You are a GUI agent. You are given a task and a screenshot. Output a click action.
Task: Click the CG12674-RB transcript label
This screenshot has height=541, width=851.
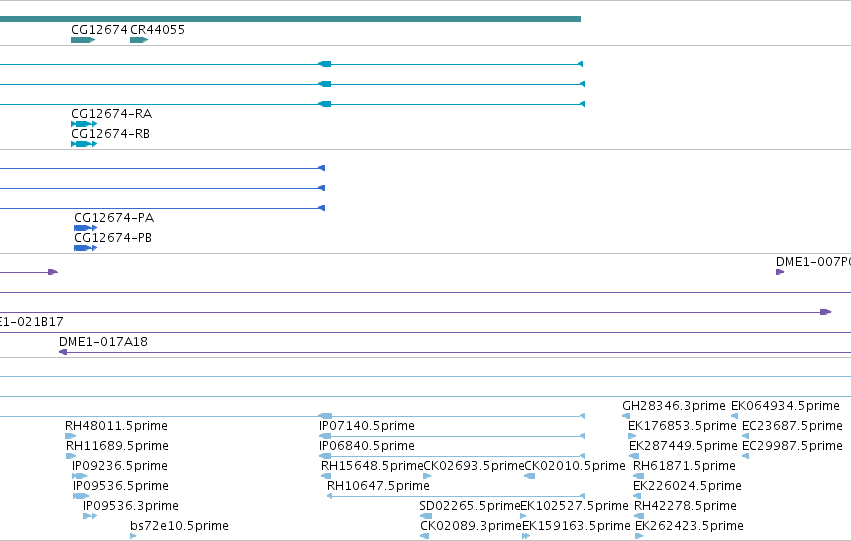tap(111, 133)
